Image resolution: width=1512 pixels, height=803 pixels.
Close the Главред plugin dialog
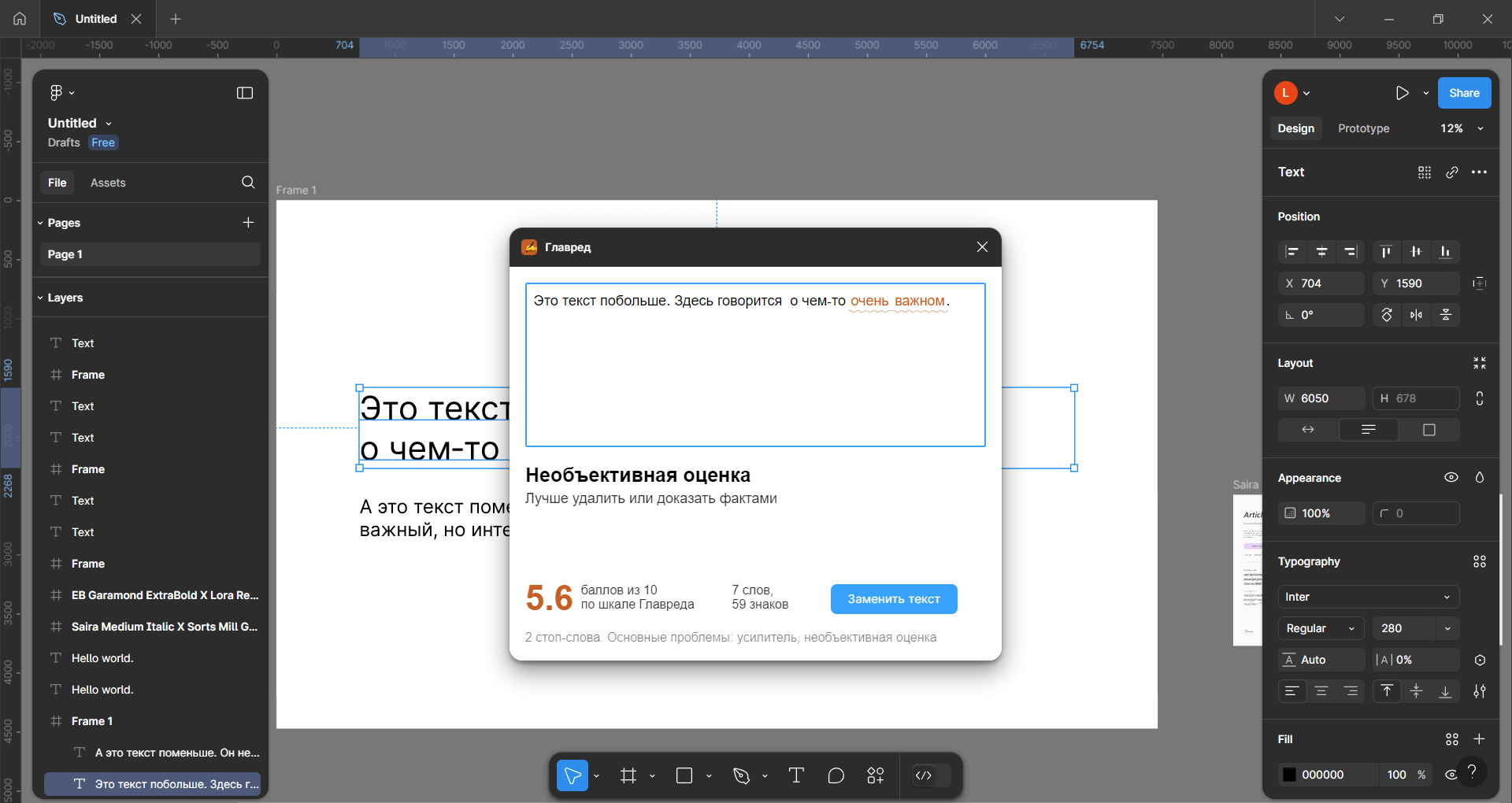tap(982, 247)
